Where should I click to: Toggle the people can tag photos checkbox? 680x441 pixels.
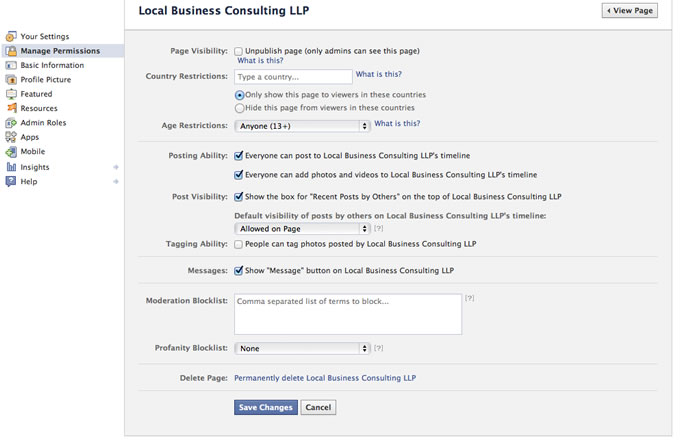coord(238,244)
